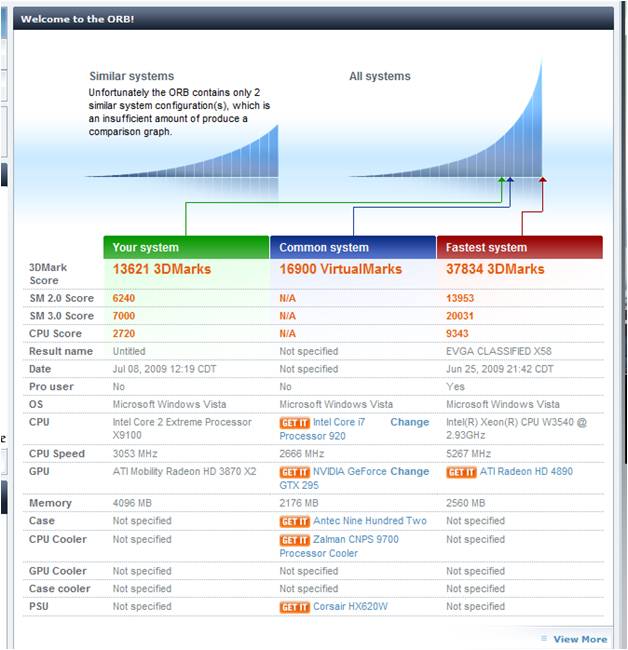Open Corsair HX620W PSU link

(x=350, y=607)
